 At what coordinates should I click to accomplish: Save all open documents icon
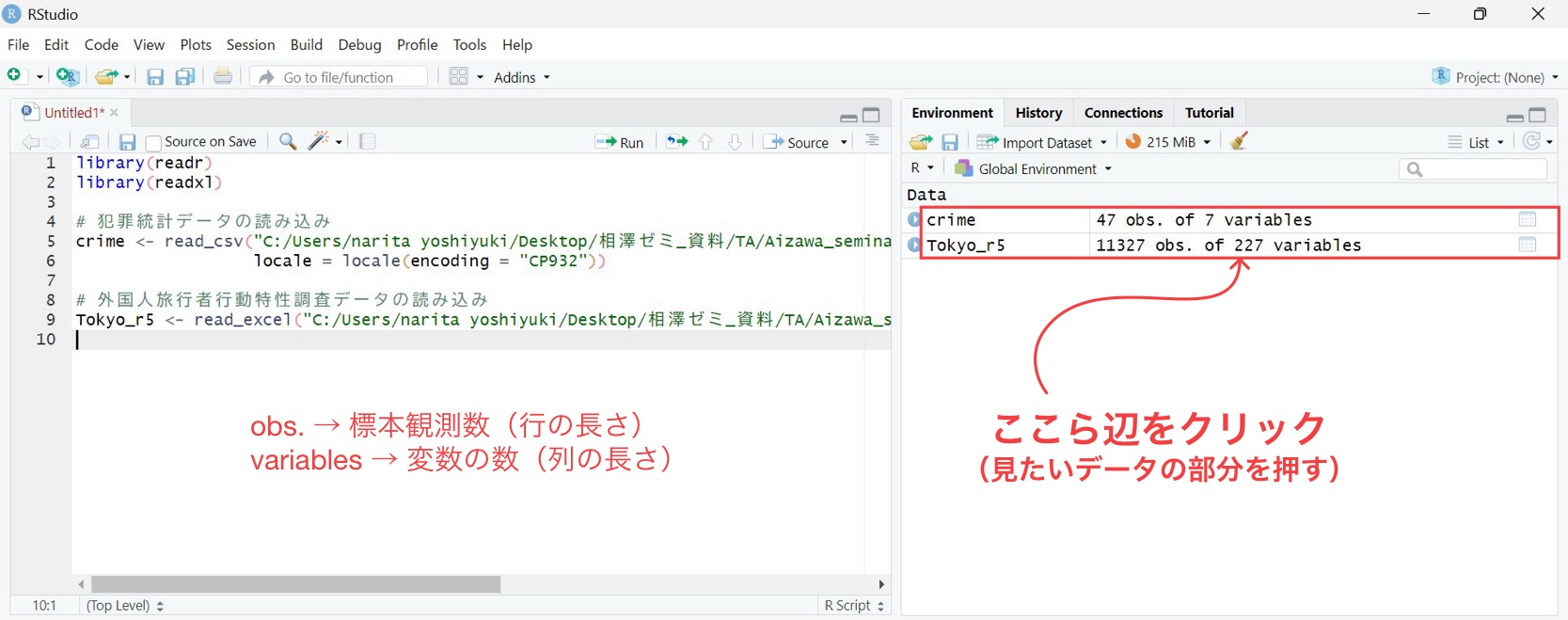(x=185, y=77)
